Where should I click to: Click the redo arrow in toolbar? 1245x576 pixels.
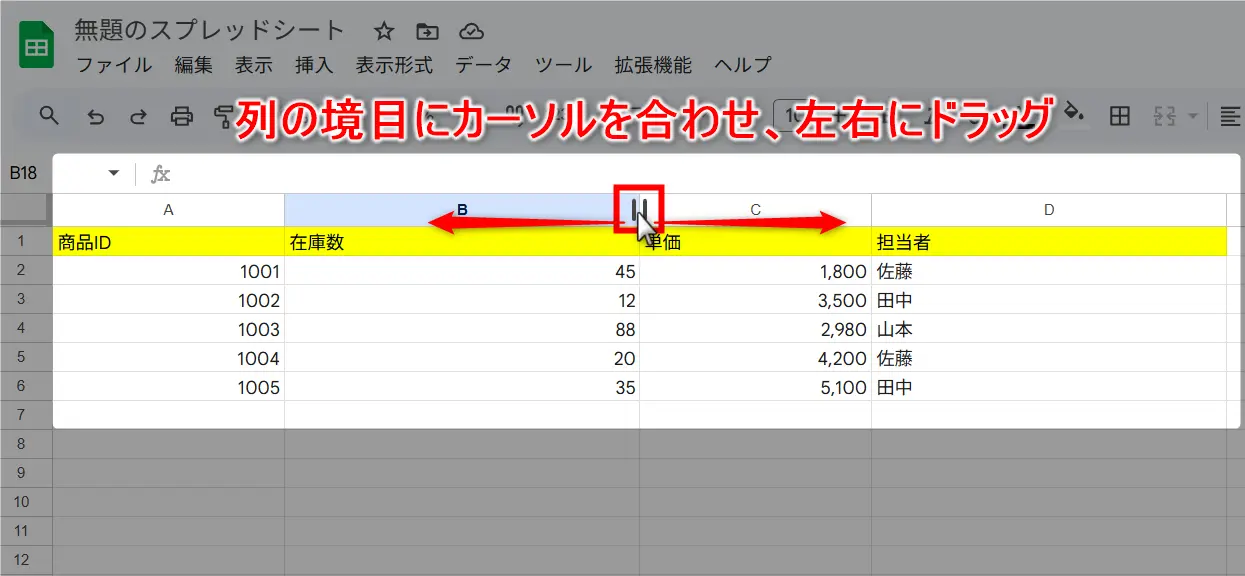[138, 116]
